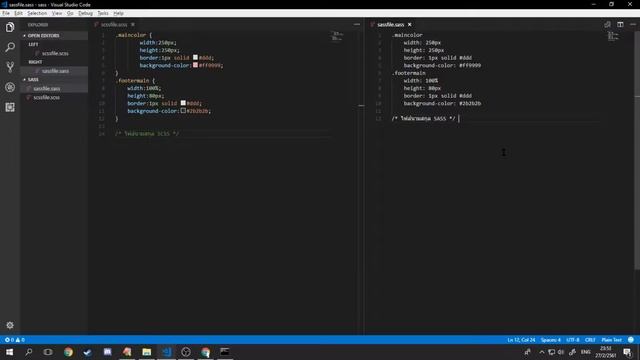
Task: Open sassfile.sass in the SASS folder
Action: point(47,89)
